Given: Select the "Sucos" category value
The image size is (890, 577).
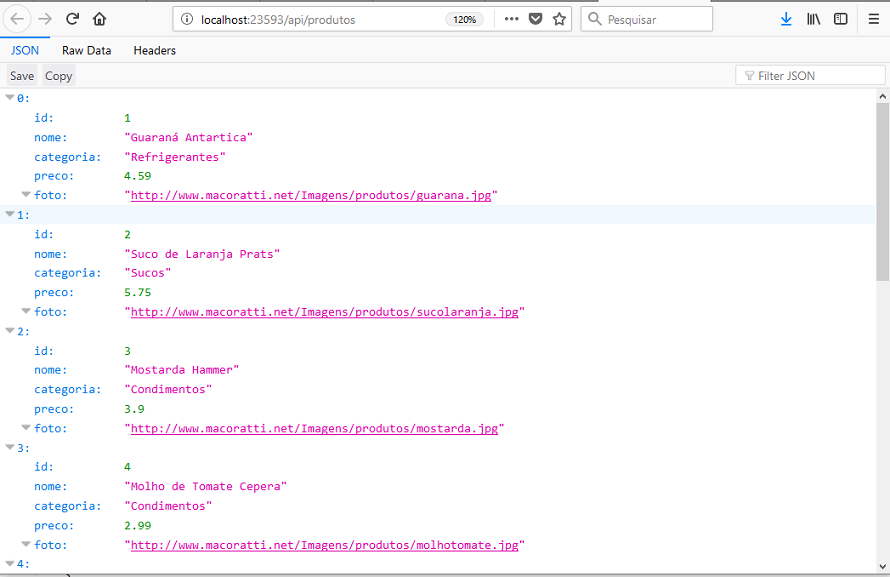Looking at the screenshot, I should coord(148,273).
